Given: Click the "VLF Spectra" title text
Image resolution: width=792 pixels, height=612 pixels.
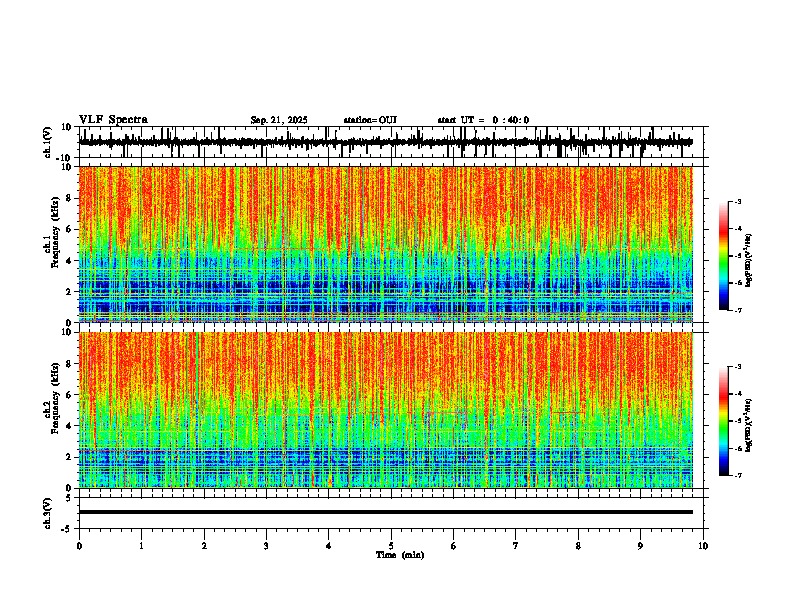Looking at the screenshot, I should (113, 120).
